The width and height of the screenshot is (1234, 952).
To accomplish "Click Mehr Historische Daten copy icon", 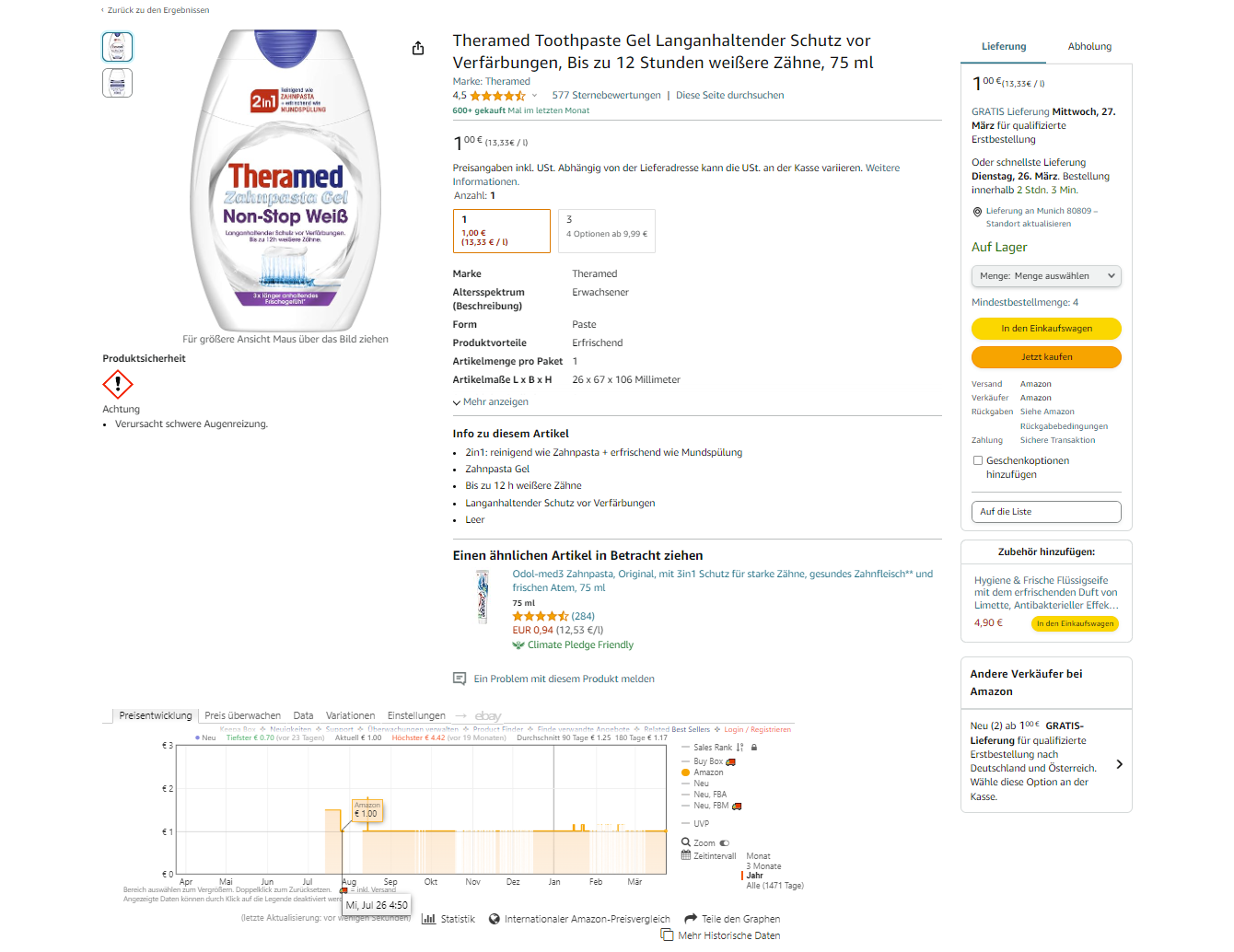I will pos(668,935).
